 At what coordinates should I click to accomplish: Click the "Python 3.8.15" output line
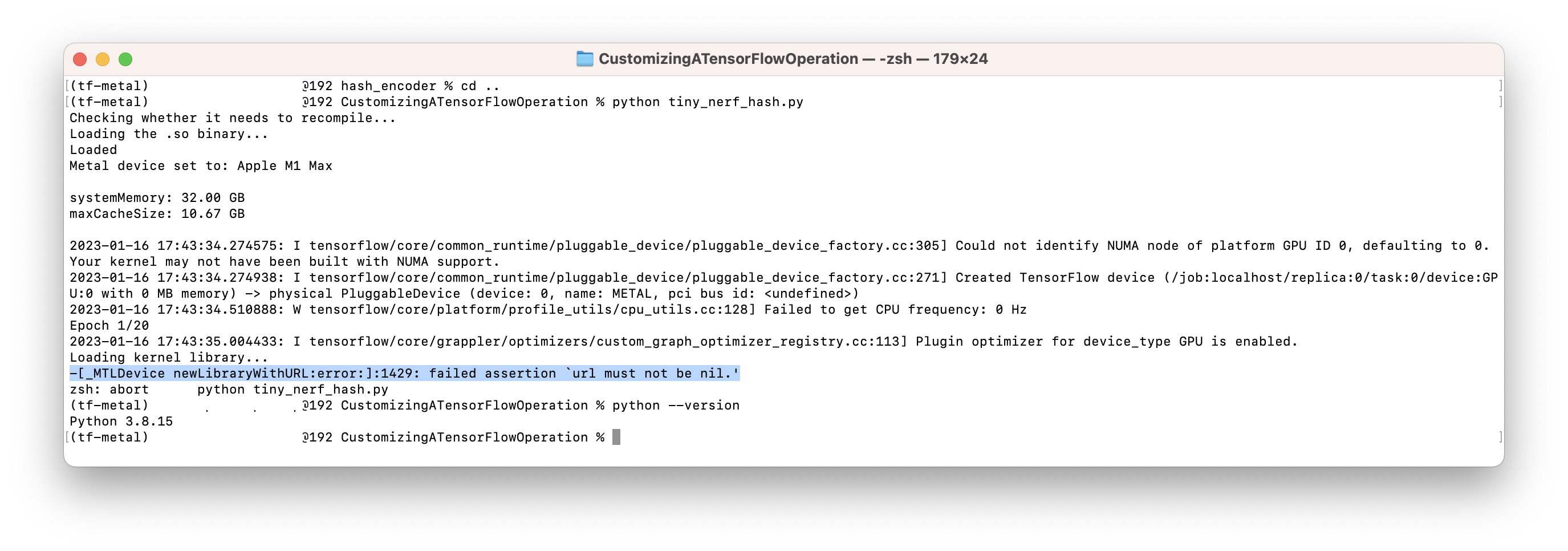point(121,422)
